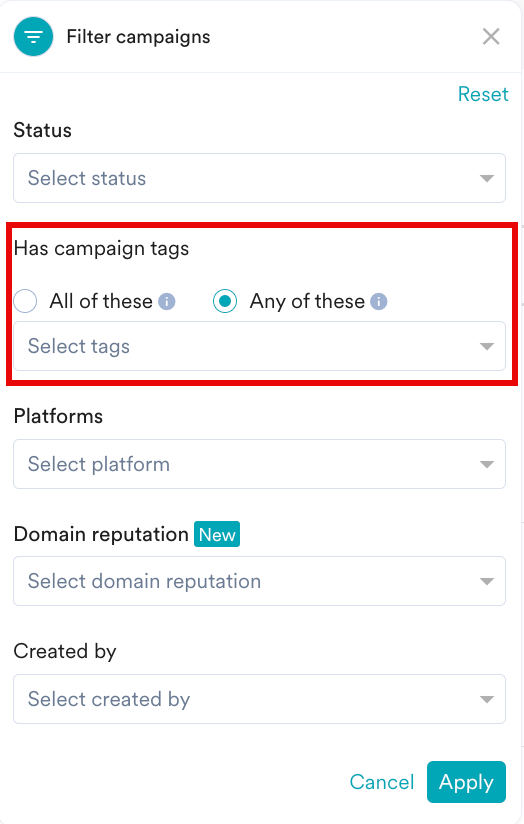Click the arrow in Select created by field

click(487, 699)
